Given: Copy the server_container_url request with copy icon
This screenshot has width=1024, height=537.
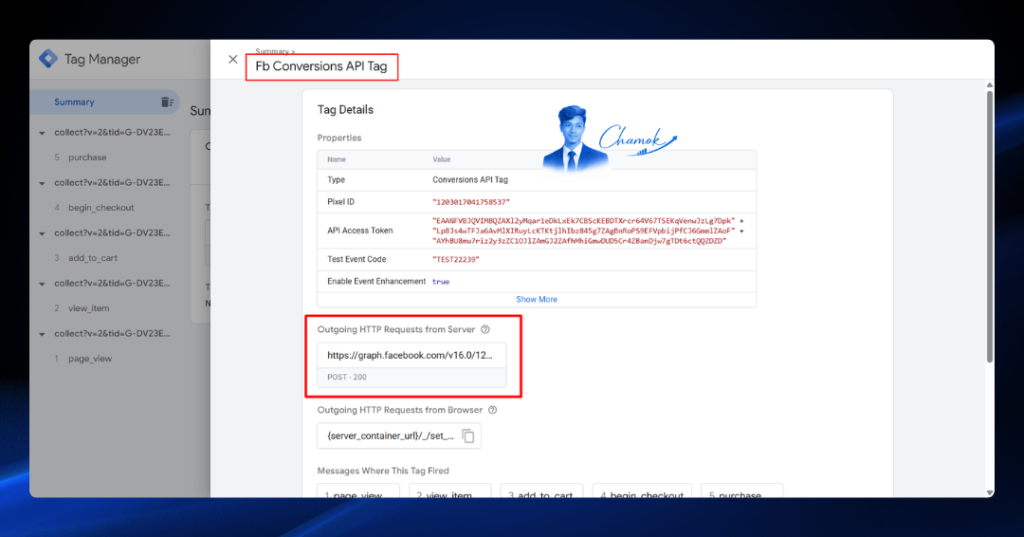Looking at the screenshot, I should [468, 436].
